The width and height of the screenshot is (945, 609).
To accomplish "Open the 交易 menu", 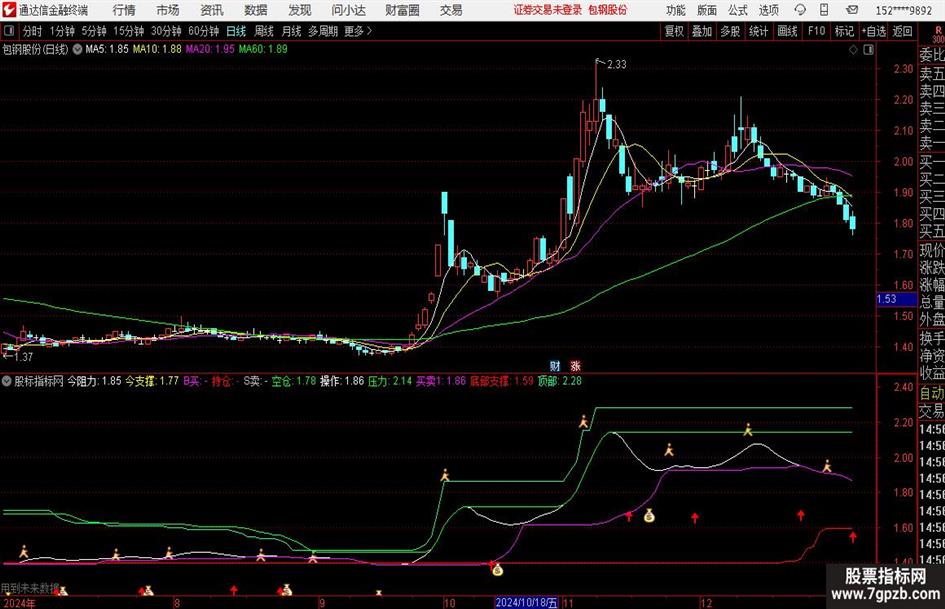I will tap(451, 10).
